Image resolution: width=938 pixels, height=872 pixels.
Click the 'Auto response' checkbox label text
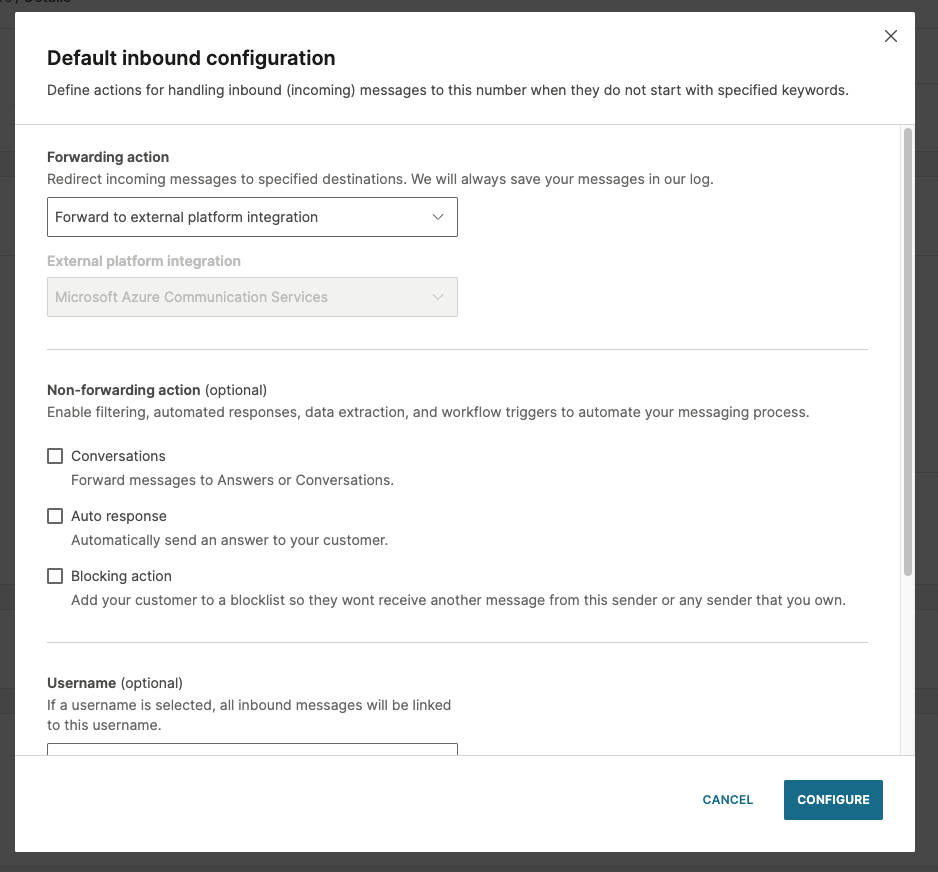coord(119,516)
